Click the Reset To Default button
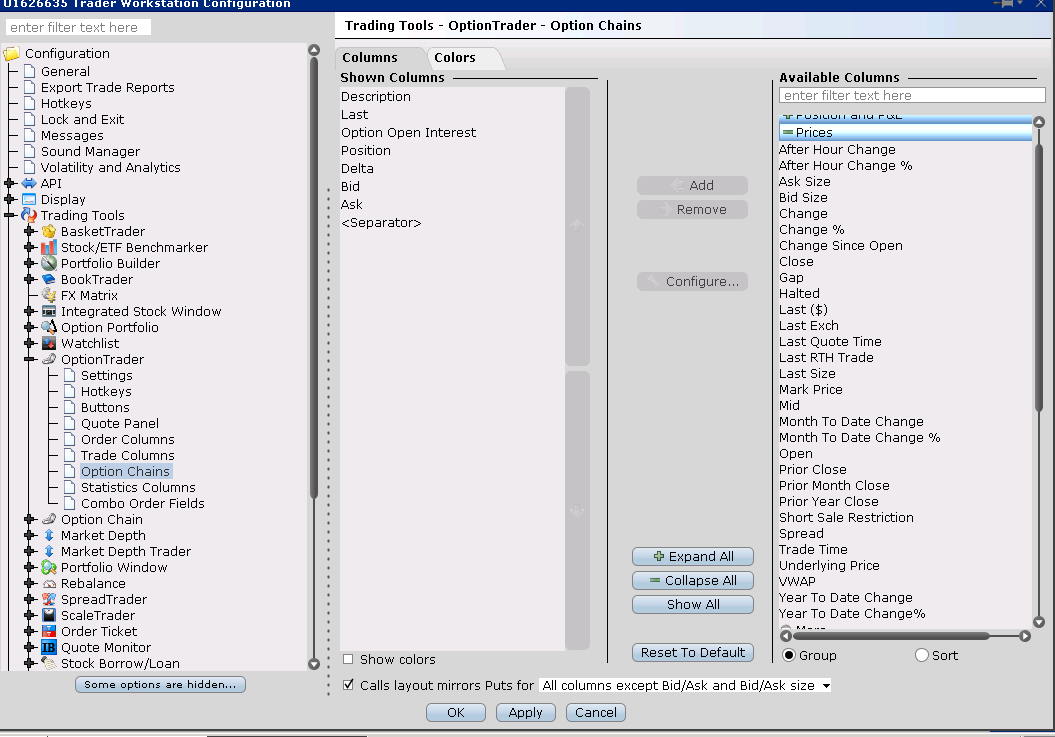Viewport: 1055px width, 737px height. [693, 652]
